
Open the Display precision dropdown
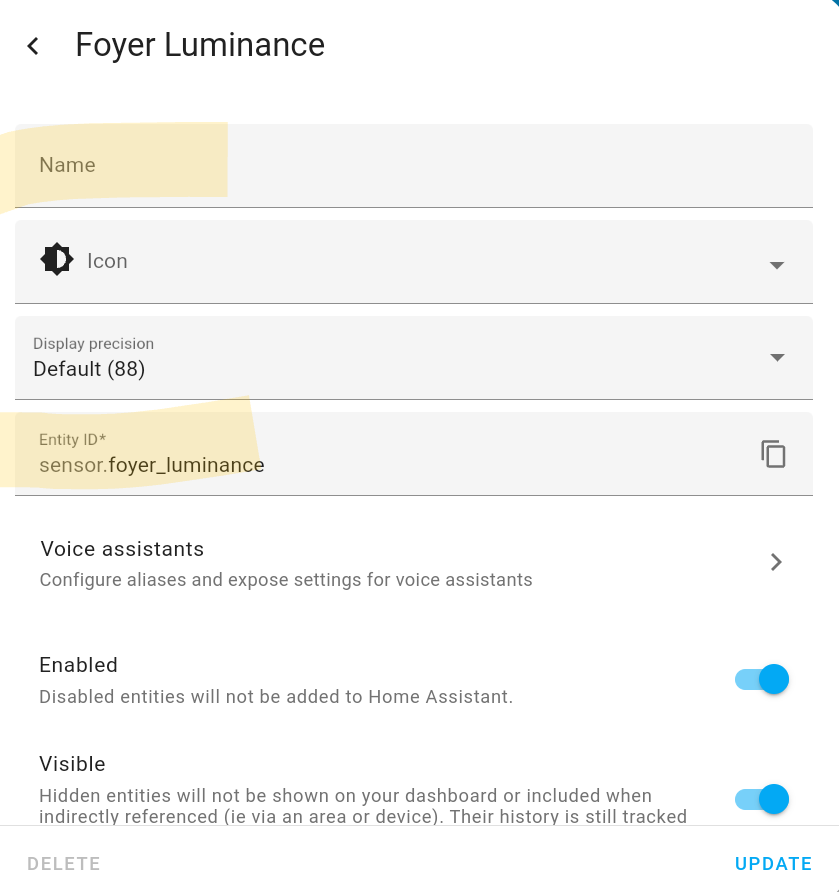point(777,357)
